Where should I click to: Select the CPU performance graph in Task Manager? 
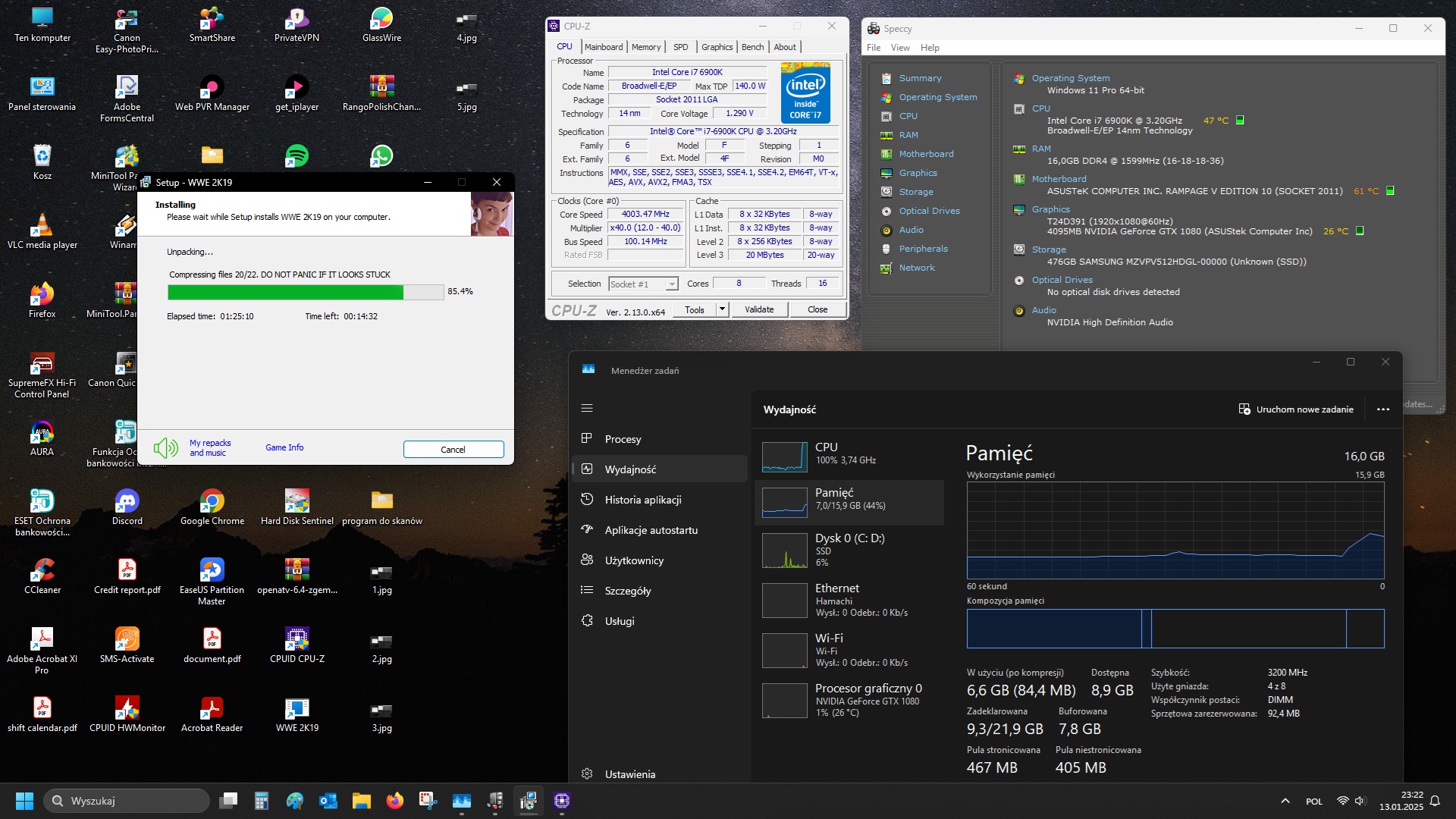point(784,457)
